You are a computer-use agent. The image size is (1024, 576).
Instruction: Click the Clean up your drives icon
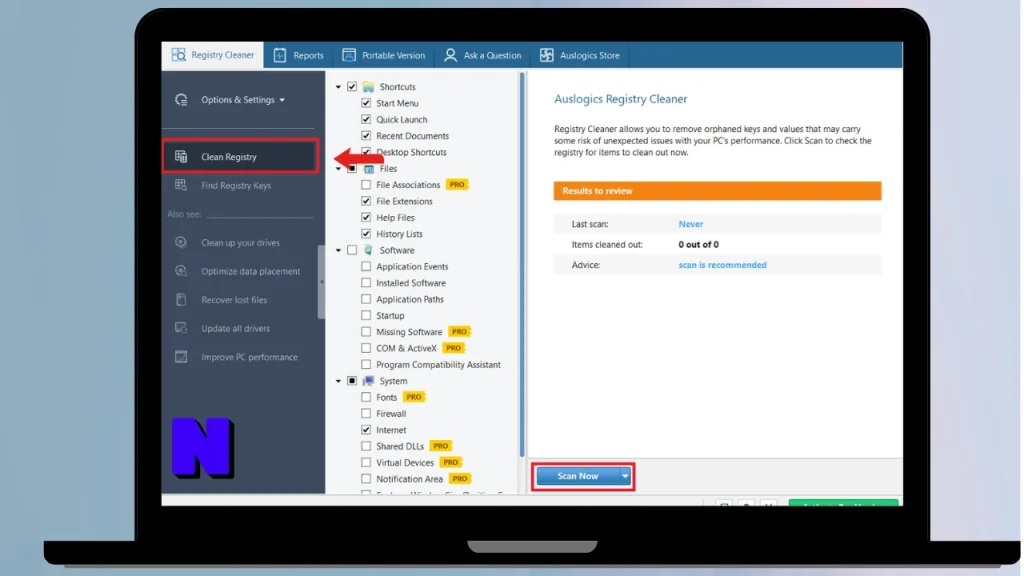tap(181, 242)
